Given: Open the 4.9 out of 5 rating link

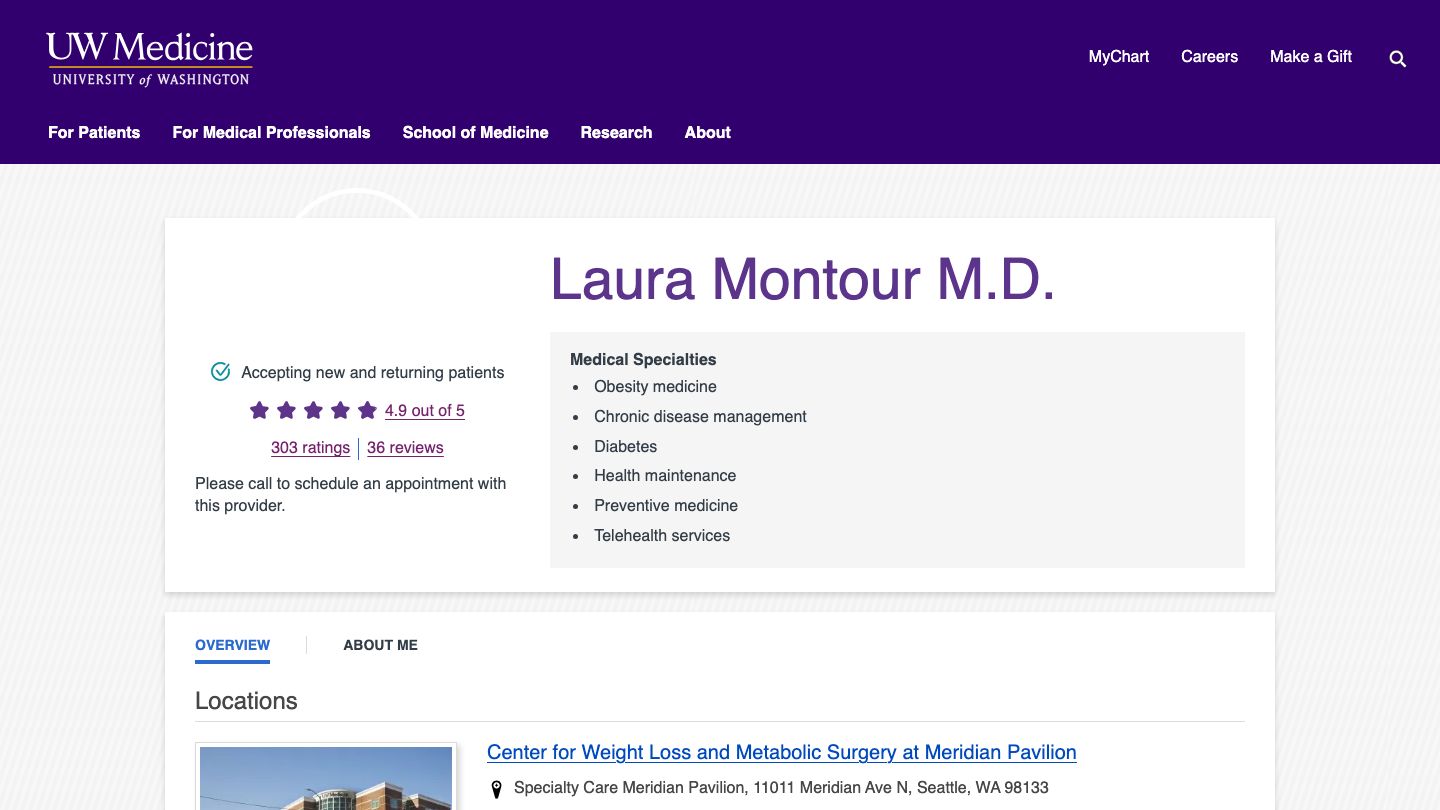Looking at the screenshot, I should click(424, 410).
